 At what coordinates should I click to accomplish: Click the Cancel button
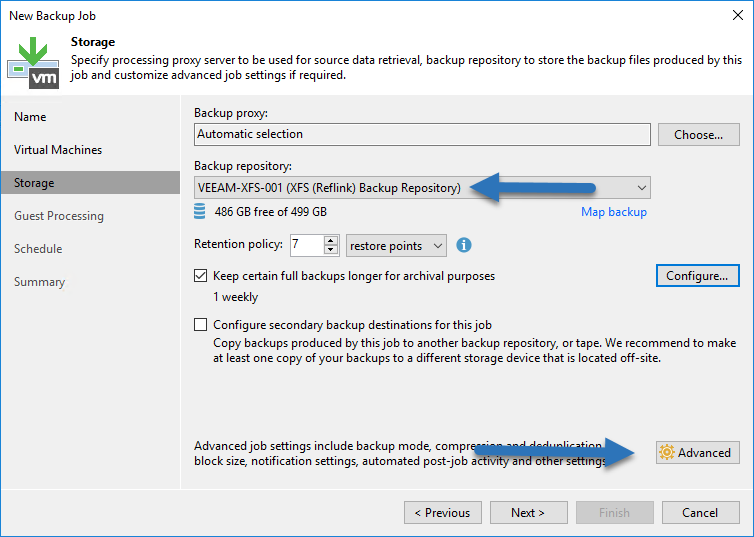tap(700, 512)
